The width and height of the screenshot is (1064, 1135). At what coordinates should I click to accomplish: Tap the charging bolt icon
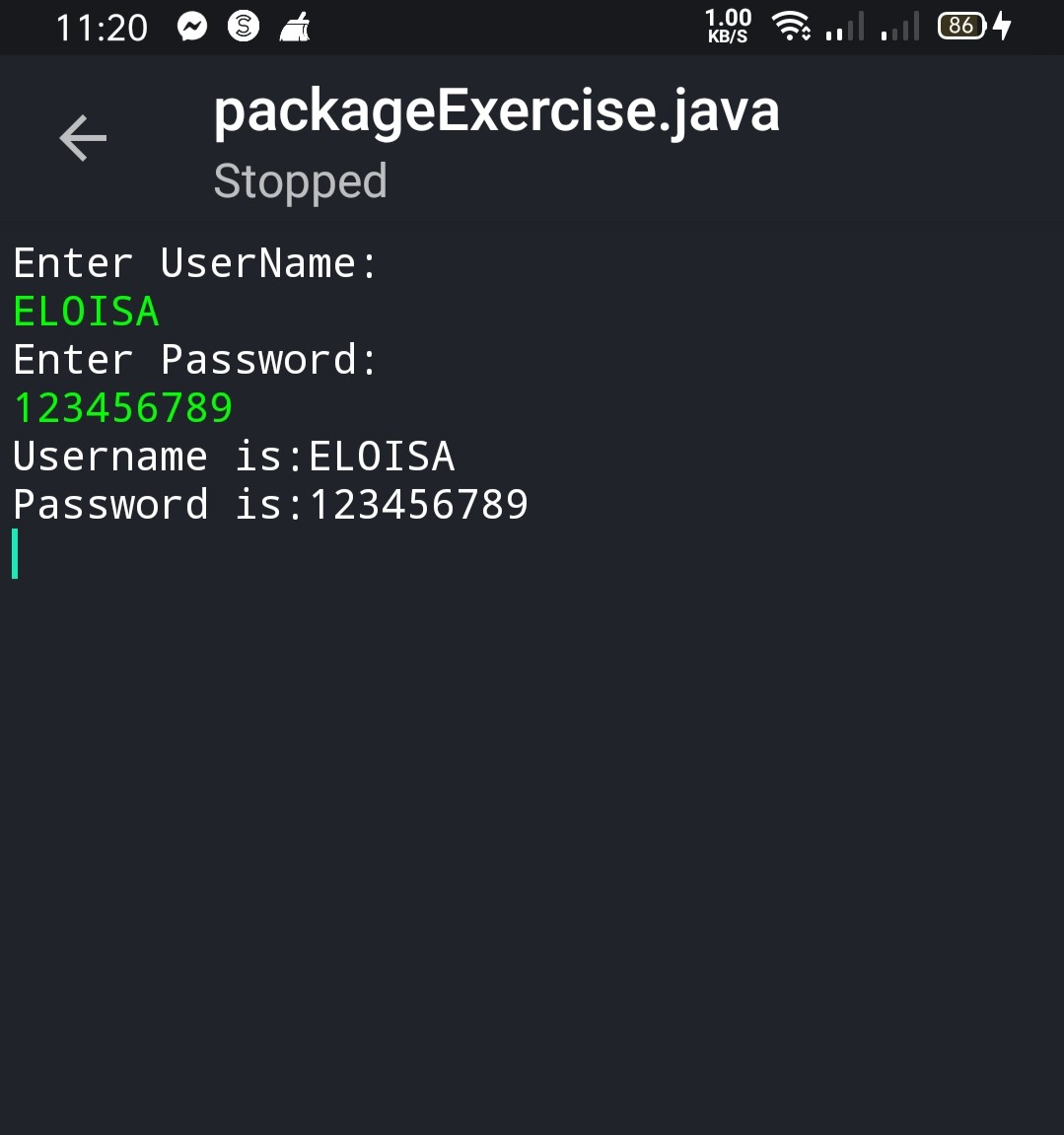[1002, 26]
